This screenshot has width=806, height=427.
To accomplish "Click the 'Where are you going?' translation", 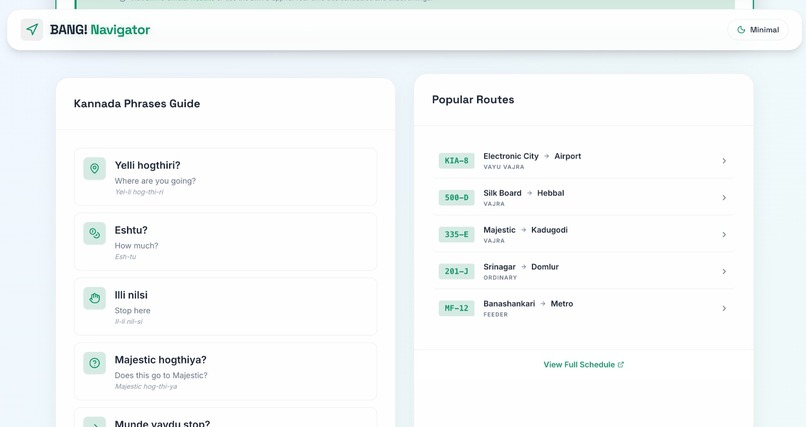I will coord(155,181).
